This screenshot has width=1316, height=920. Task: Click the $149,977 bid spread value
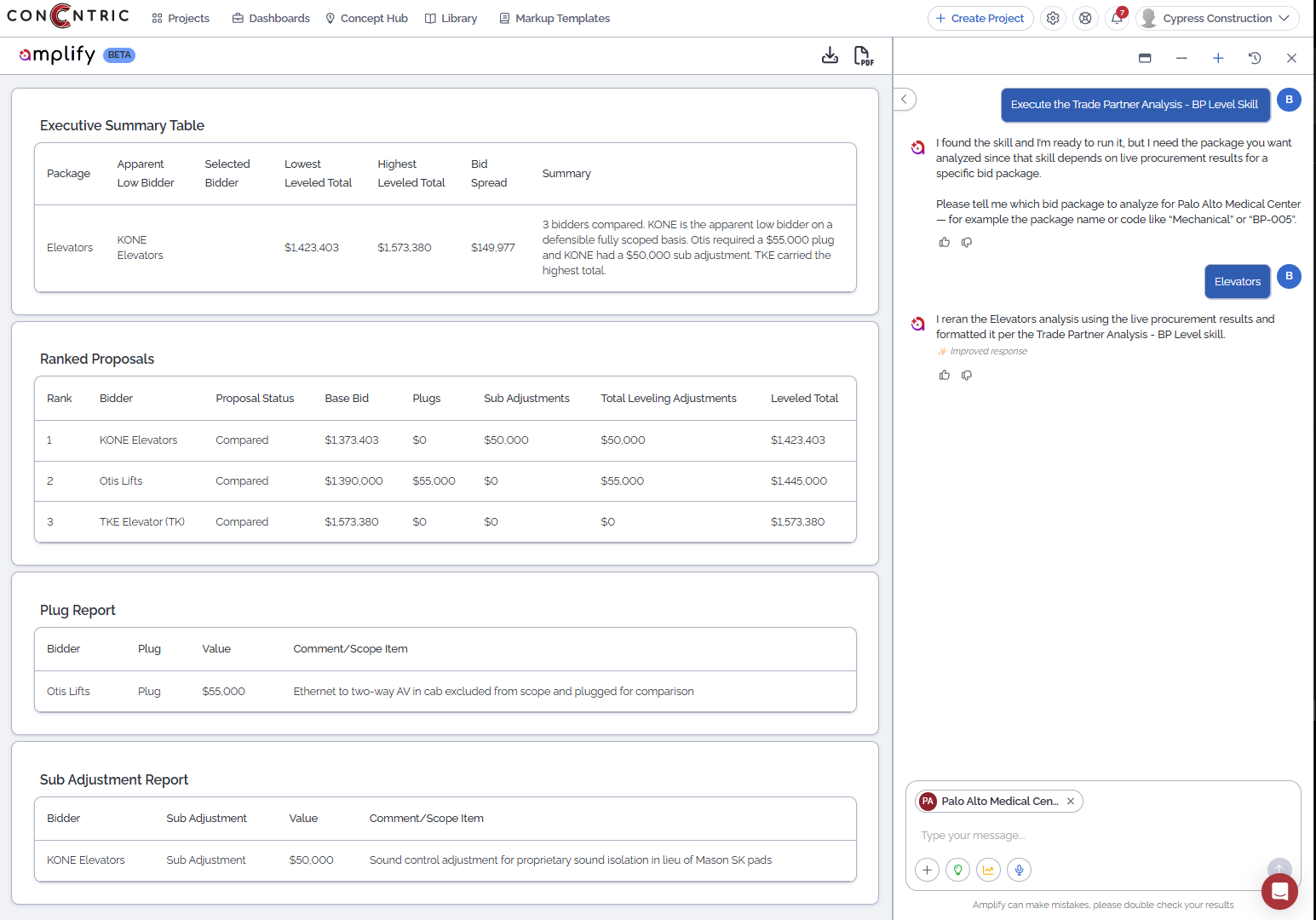pyautogui.click(x=493, y=248)
